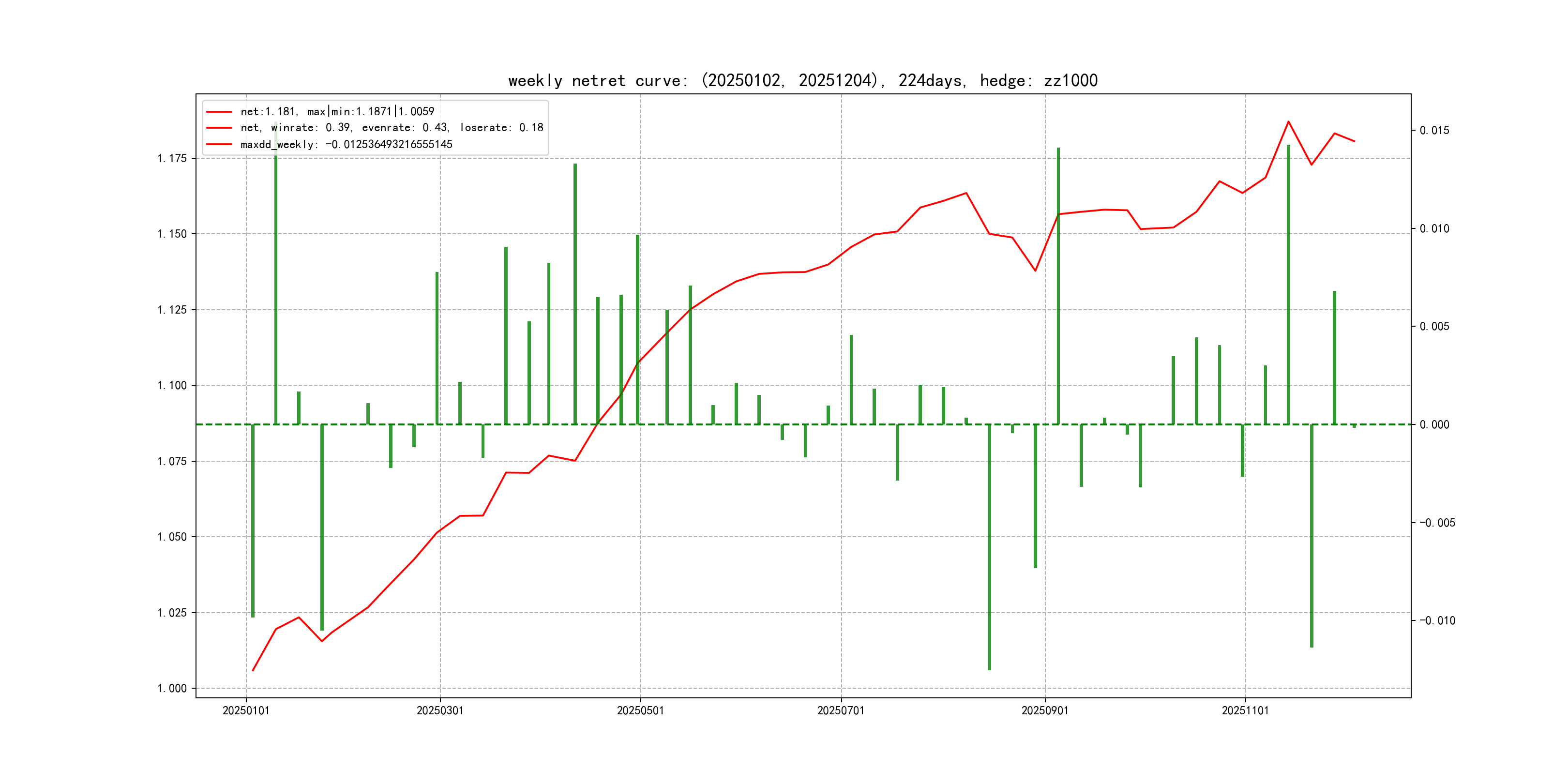Image resolution: width=1568 pixels, height=784 pixels.
Task: Click the maxdd_weekly legend entry text
Action: 347,144
